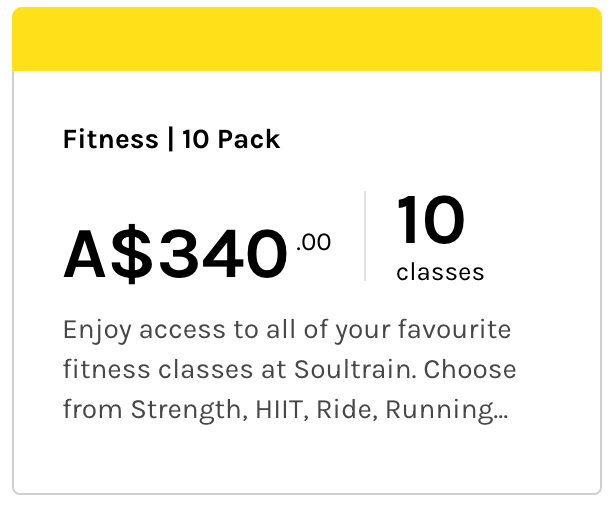Click the large number 10

pos(431,221)
